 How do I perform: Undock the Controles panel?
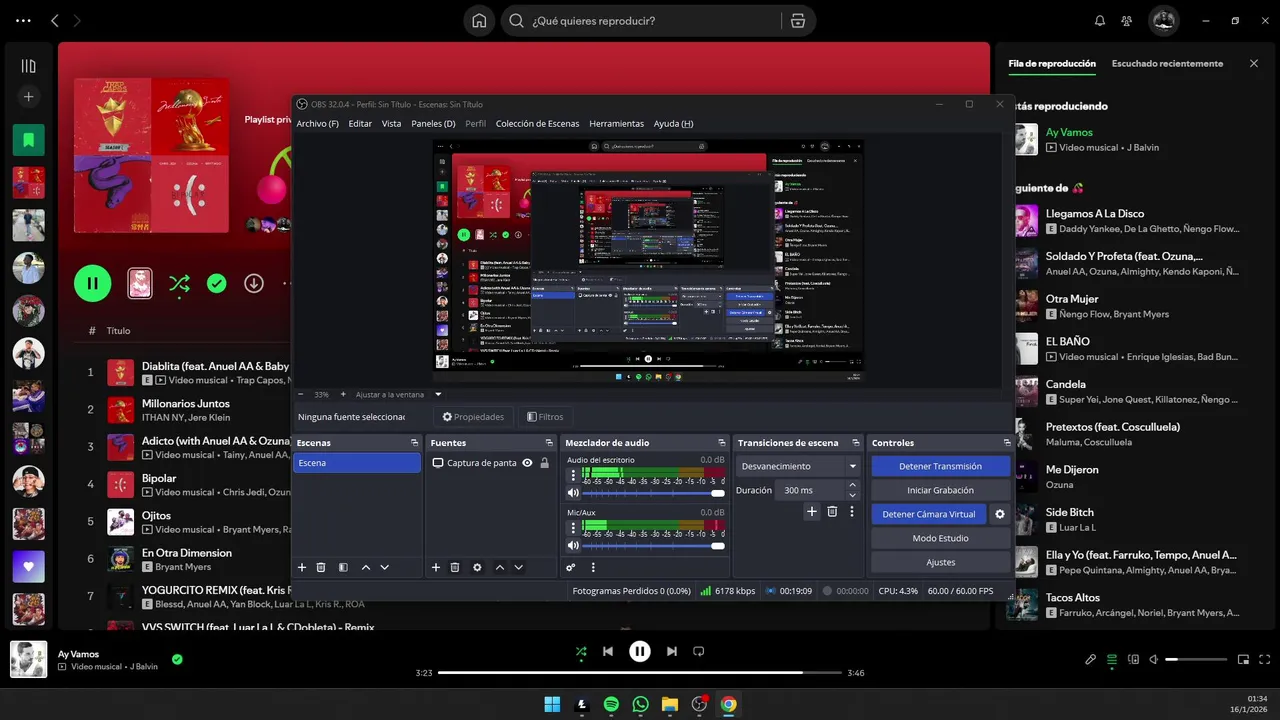[x=1007, y=442]
